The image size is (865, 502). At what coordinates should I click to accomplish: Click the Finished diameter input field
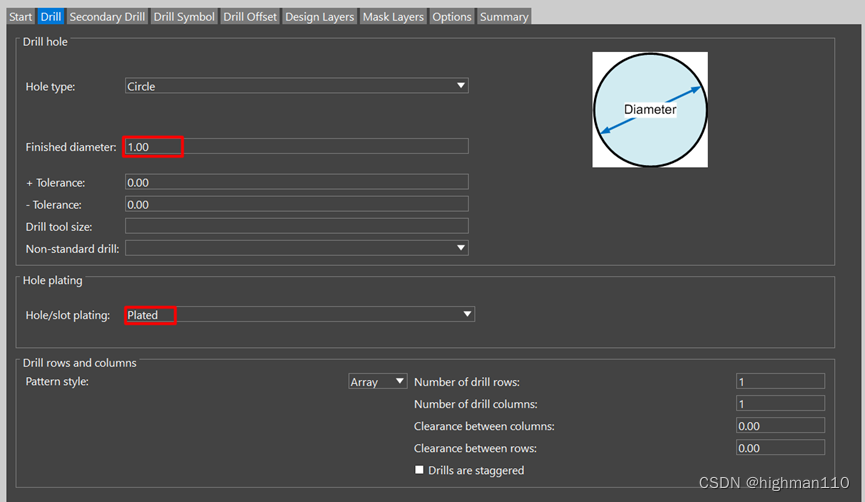(x=296, y=147)
